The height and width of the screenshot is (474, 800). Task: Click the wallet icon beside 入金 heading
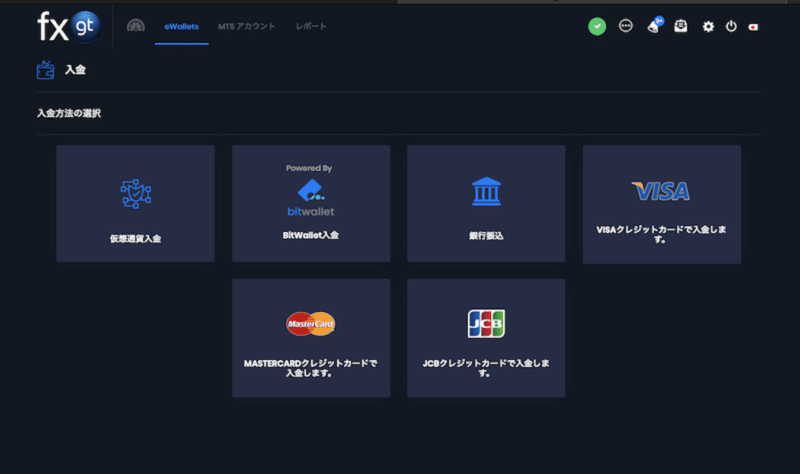point(45,70)
